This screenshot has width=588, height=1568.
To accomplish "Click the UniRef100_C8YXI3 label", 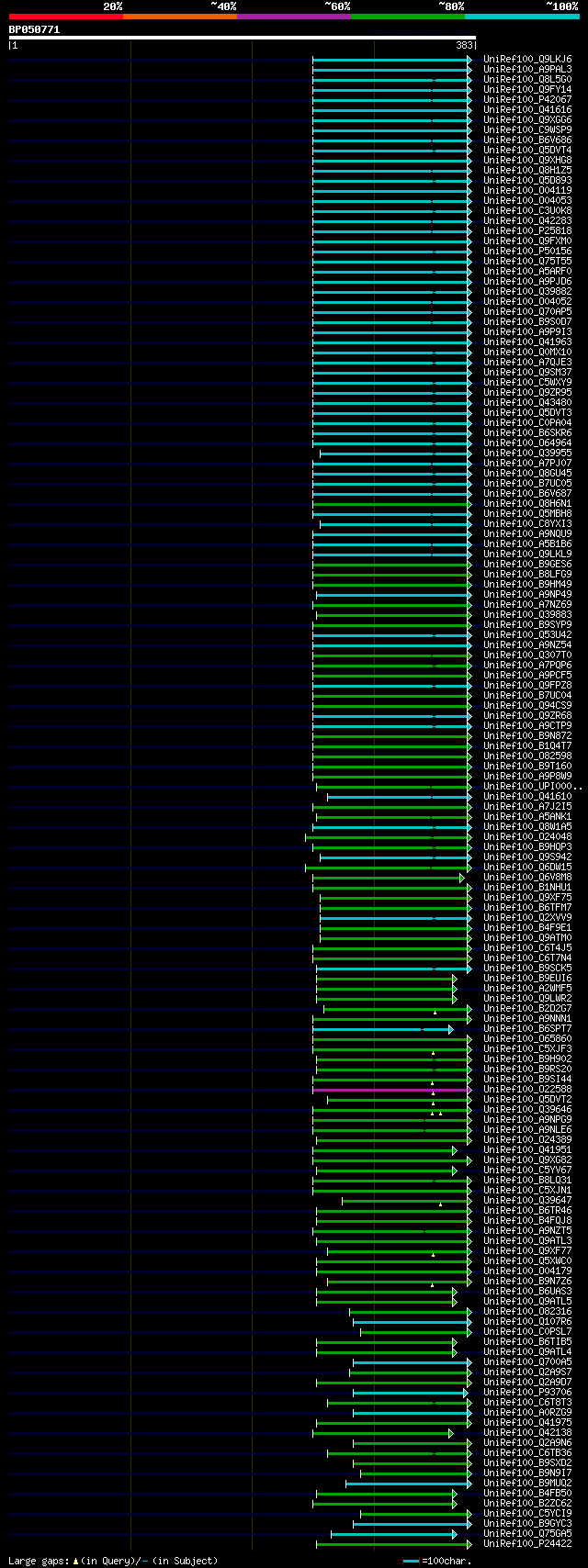I will click(x=527, y=524).
